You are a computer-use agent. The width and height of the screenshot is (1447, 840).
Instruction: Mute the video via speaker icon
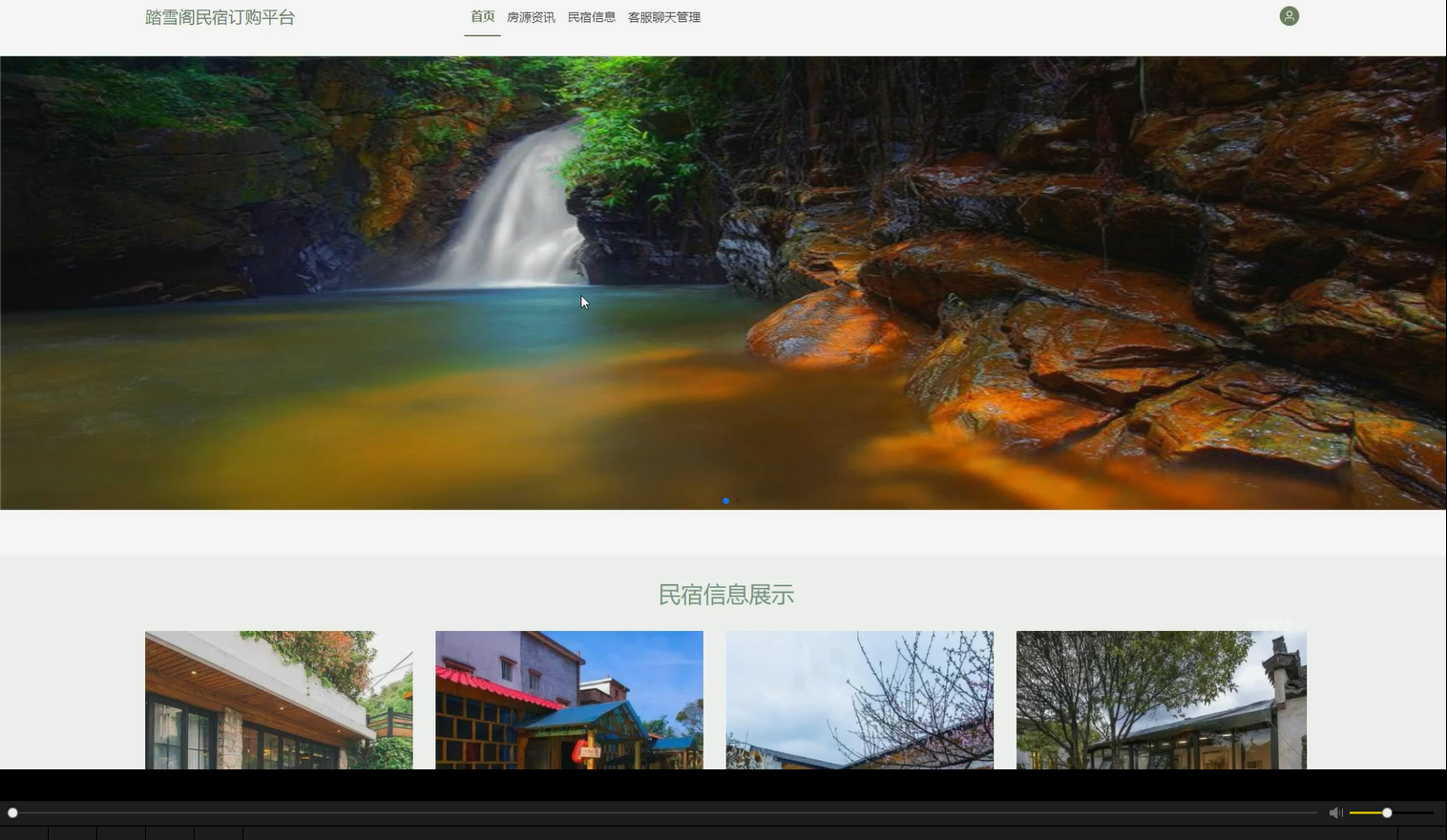(1334, 812)
